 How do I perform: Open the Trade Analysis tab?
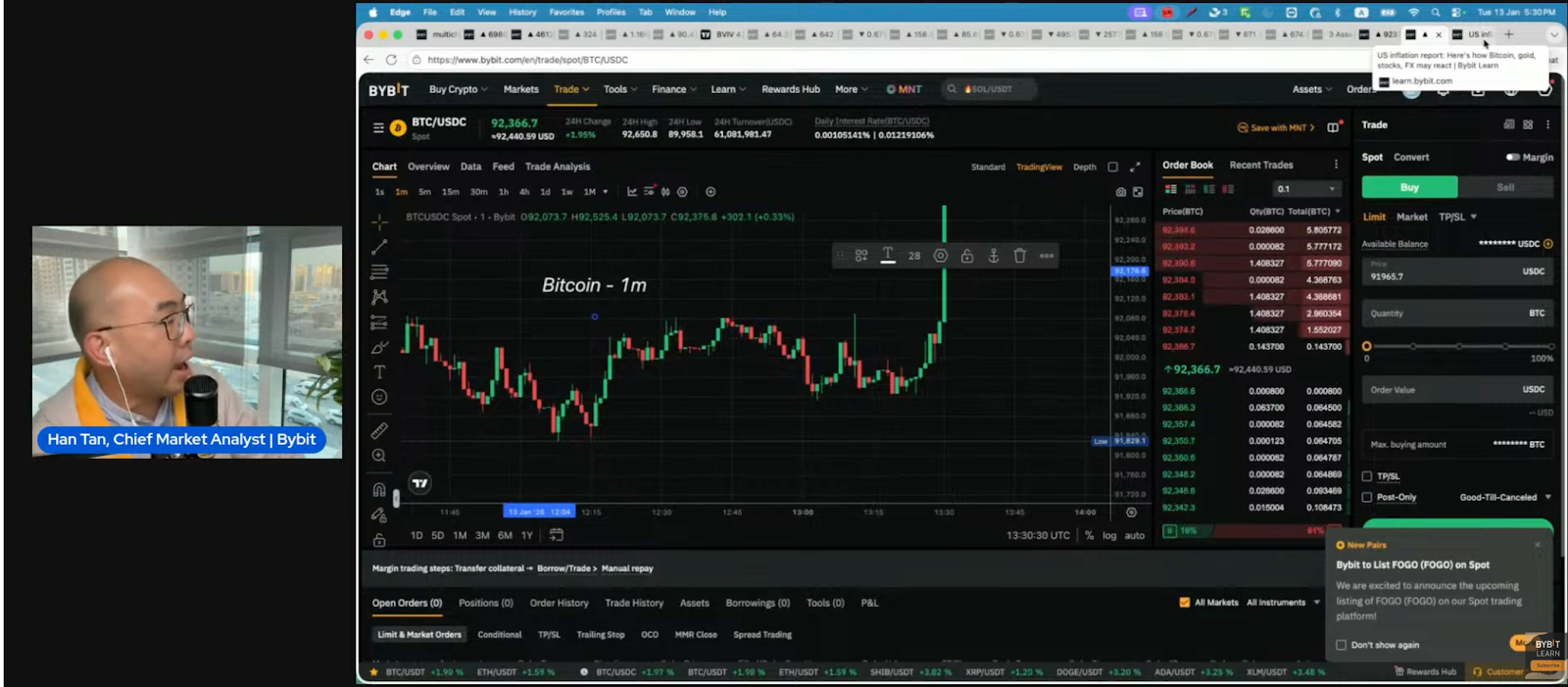click(x=558, y=167)
